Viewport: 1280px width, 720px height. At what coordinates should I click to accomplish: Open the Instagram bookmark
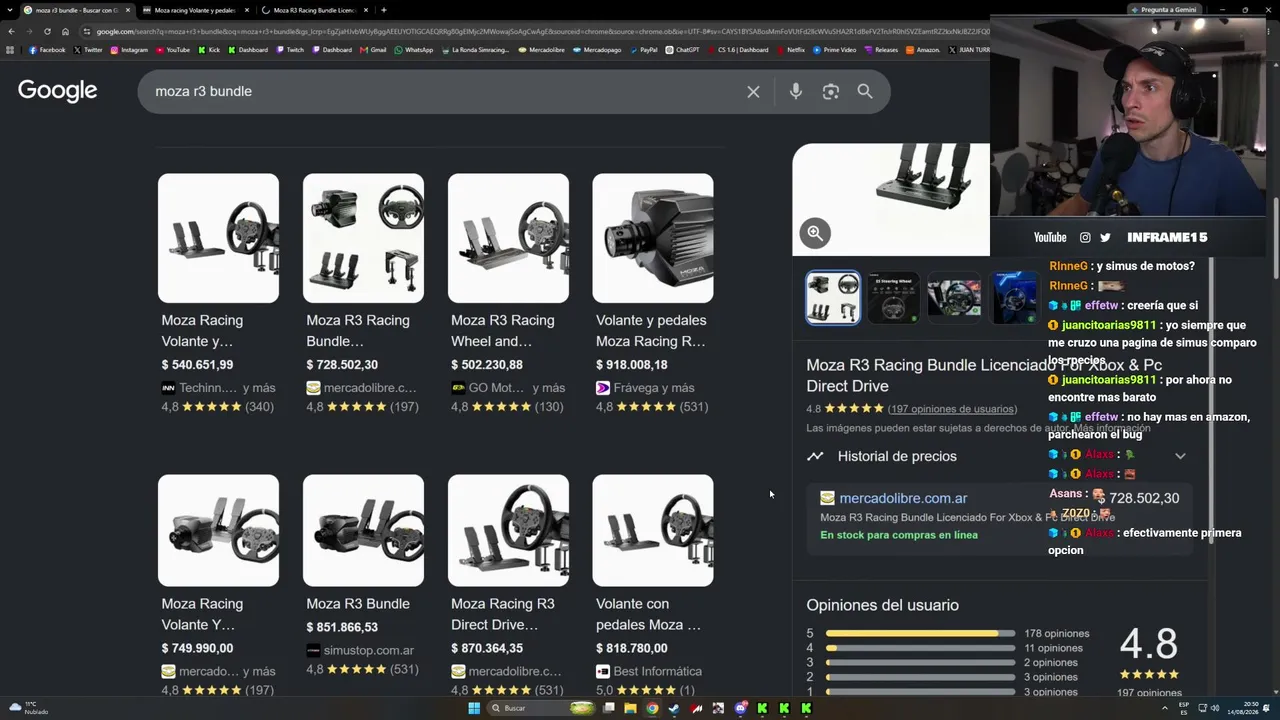[x=129, y=50]
